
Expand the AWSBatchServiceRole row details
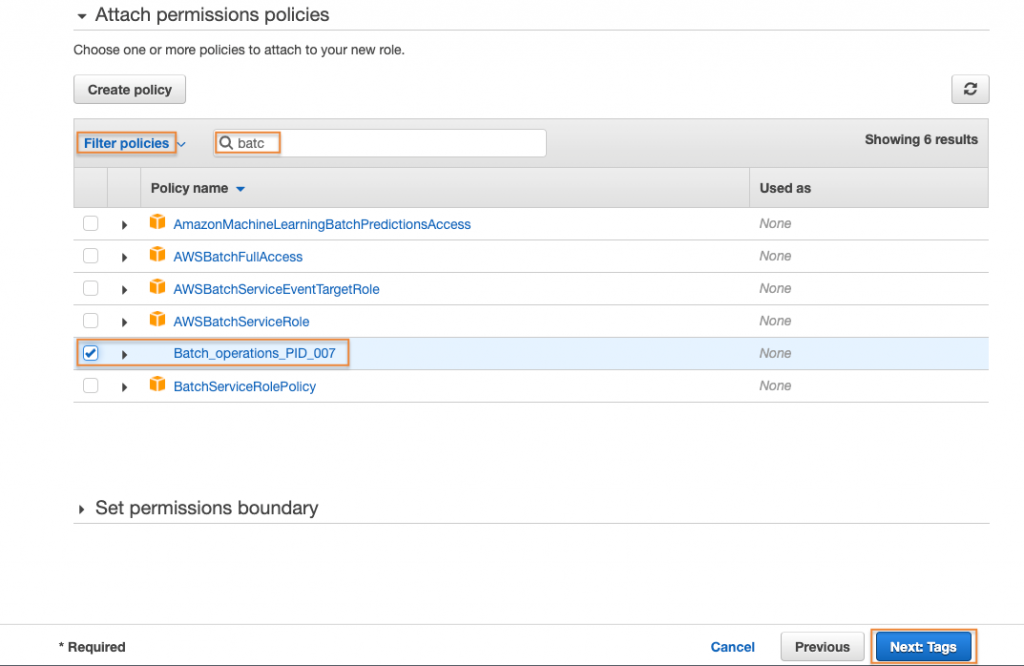[122, 321]
